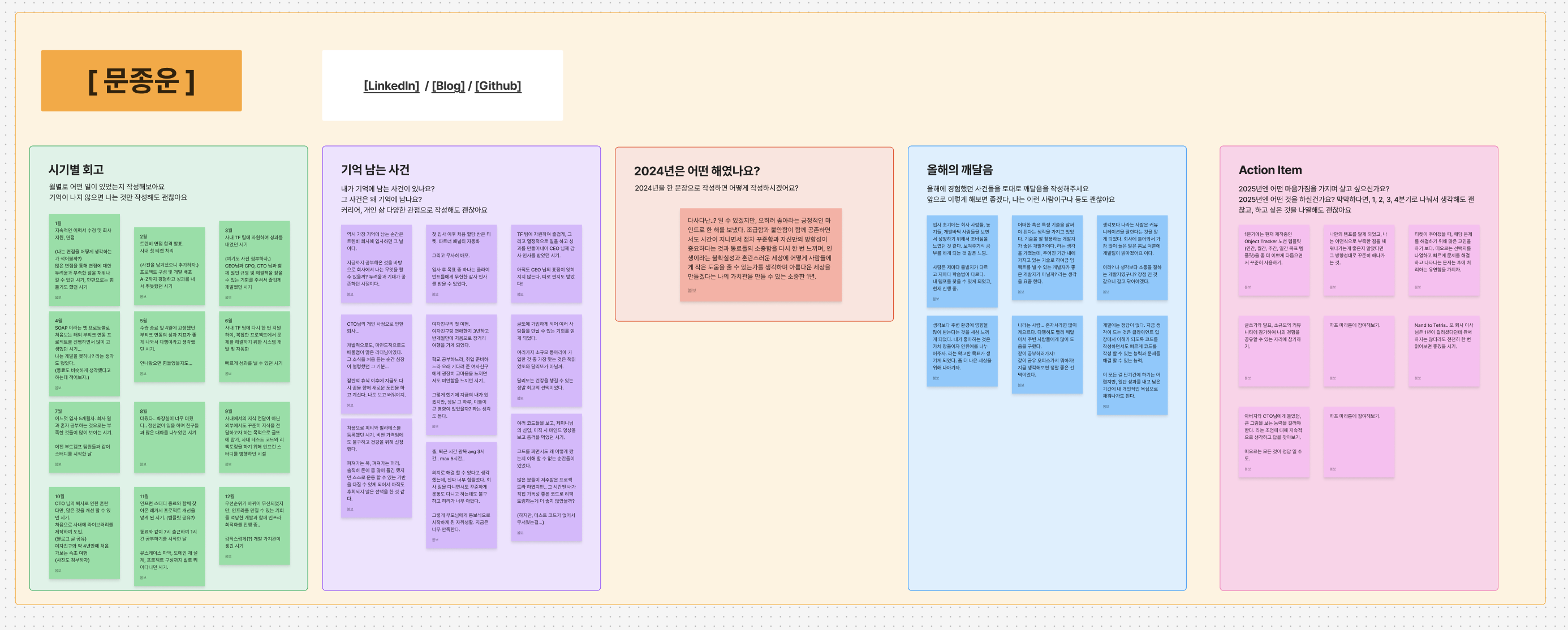
Task: Click the '2024년은 어떤 해였나요?' section heading
Action: 696,171
